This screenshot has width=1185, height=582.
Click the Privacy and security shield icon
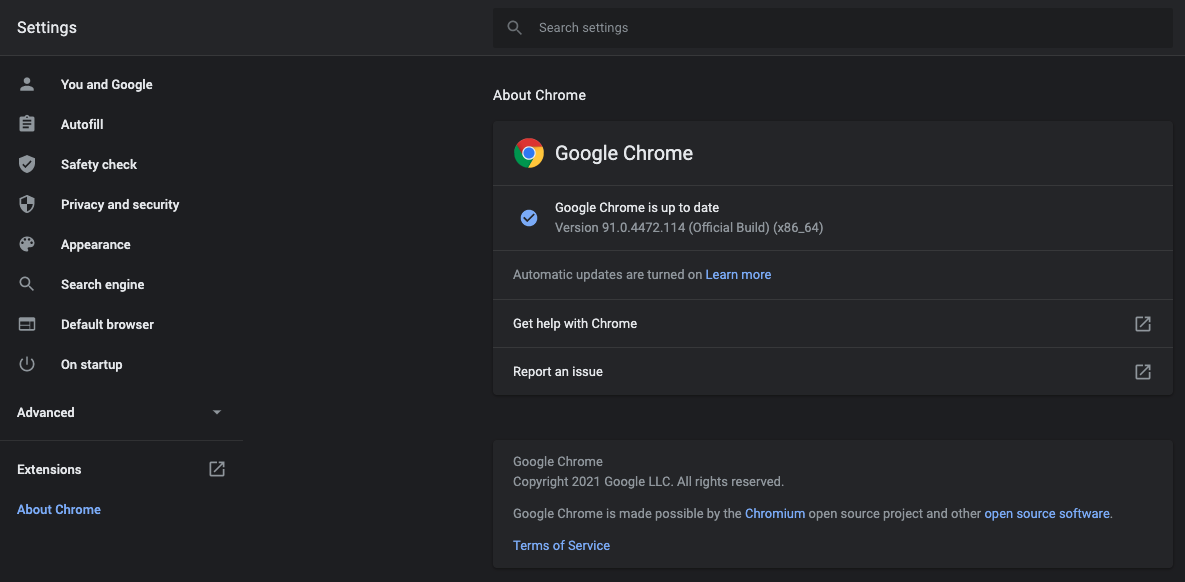coord(27,204)
